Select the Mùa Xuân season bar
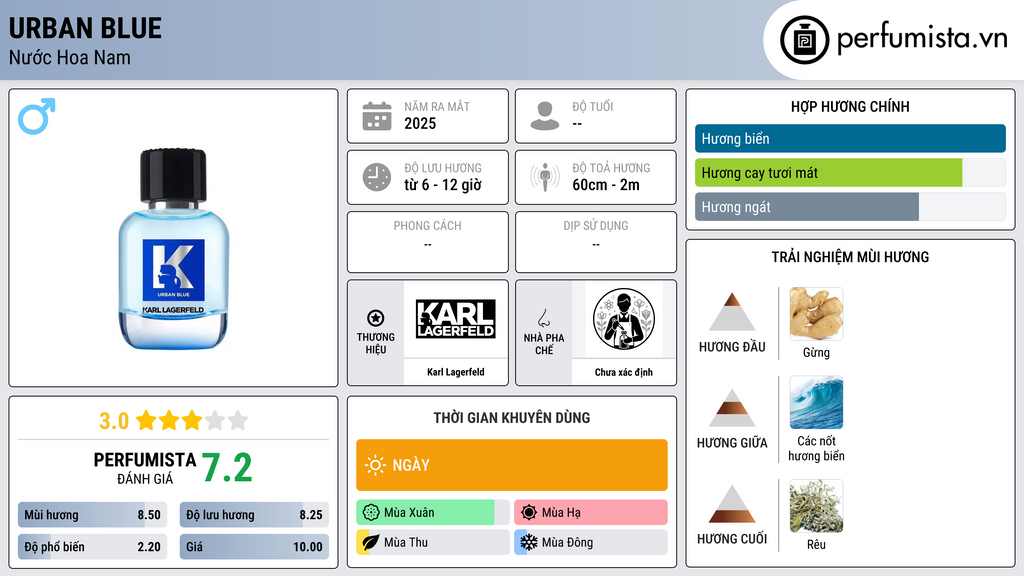This screenshot has width=1024, height=576. pos(432,513)
